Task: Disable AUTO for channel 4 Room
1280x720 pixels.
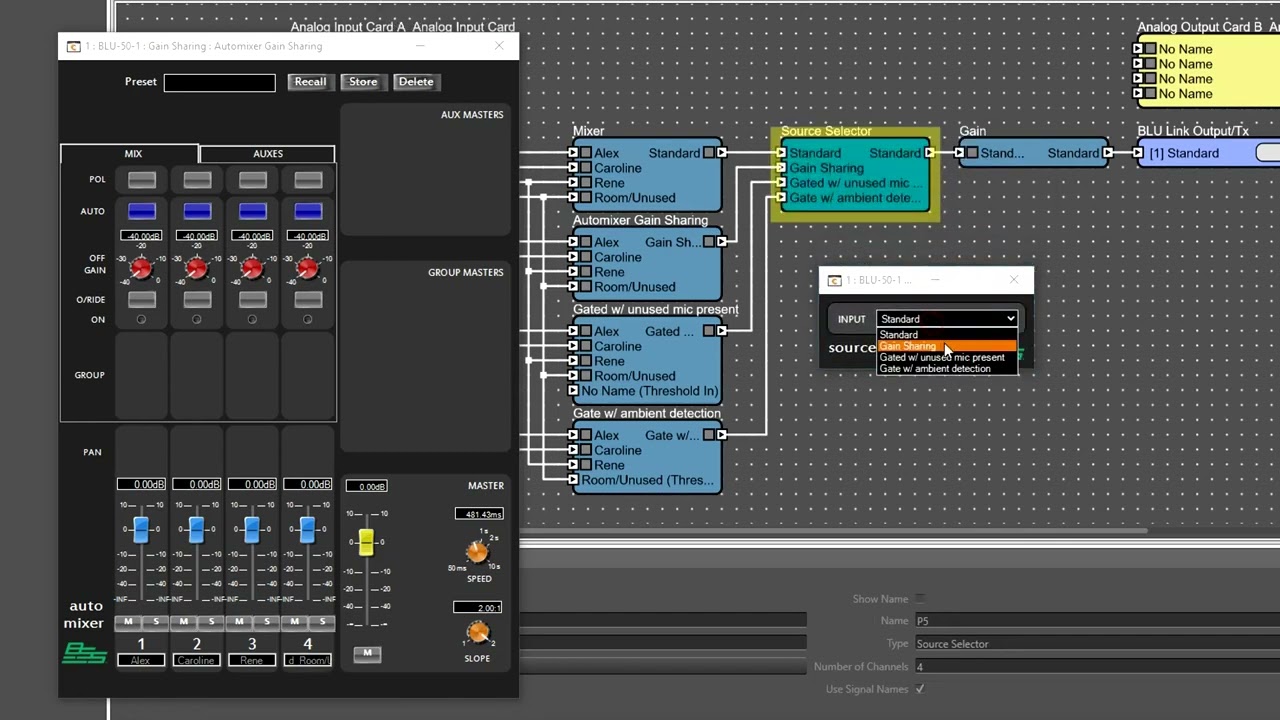Action: [x=308, y=211]
